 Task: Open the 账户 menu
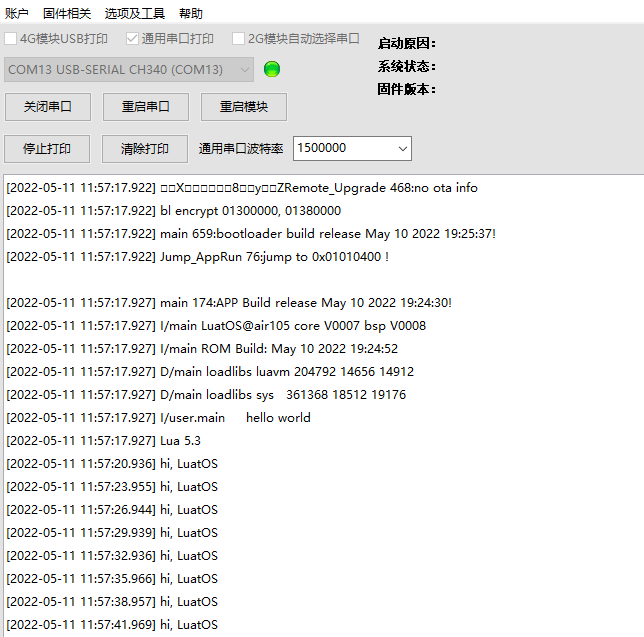(17, 13)
